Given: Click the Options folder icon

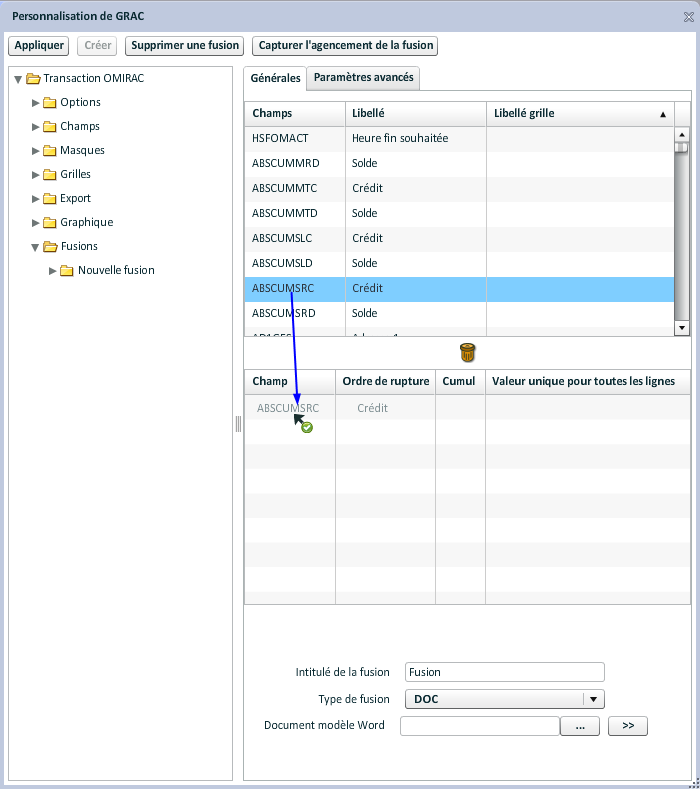Looking at the screenshot, I should pyautogui.click(x=49, y=102).
